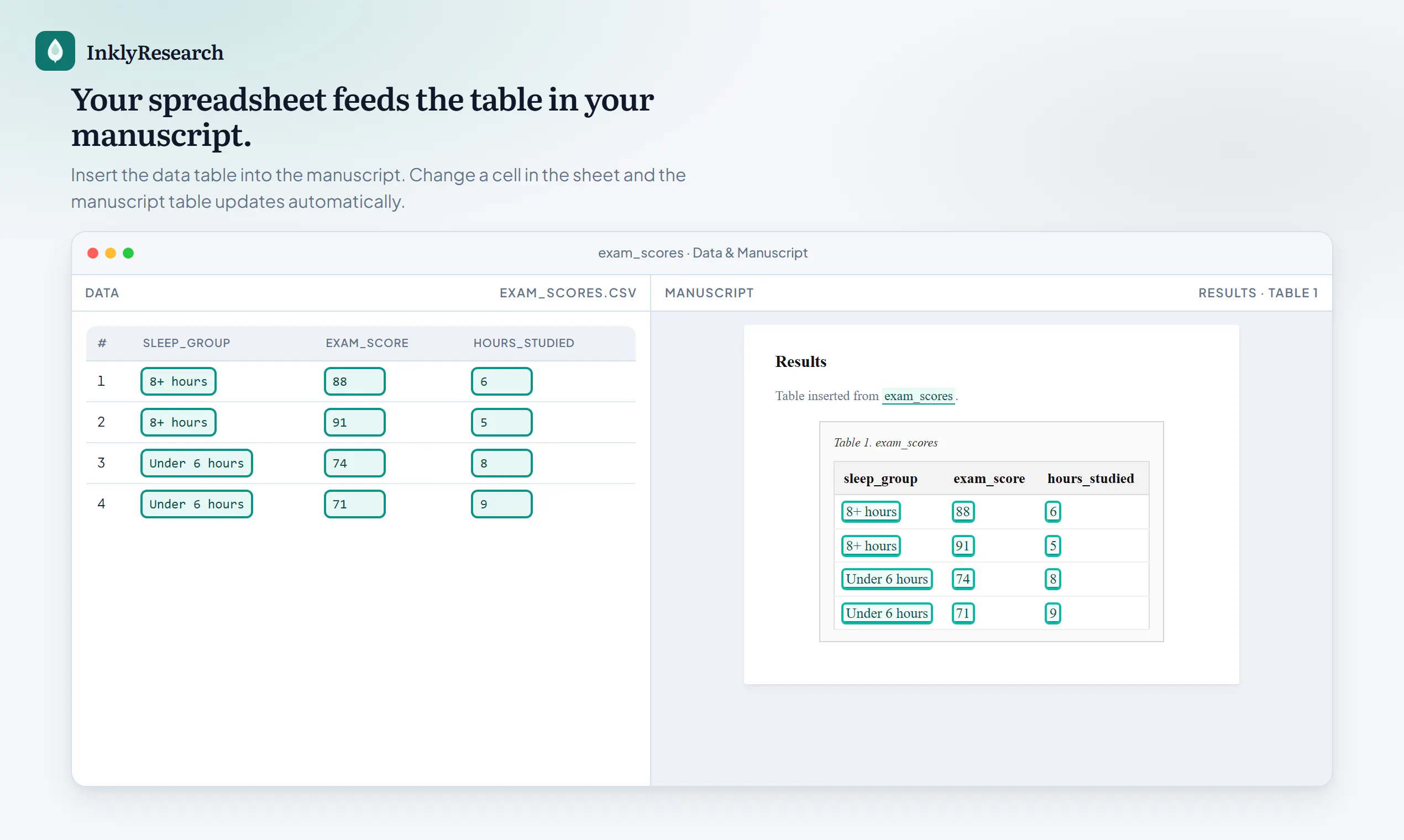Click the HOURS_STUDIED column header in data sheet
1404x840 pixels.
(x=523, y=343)
